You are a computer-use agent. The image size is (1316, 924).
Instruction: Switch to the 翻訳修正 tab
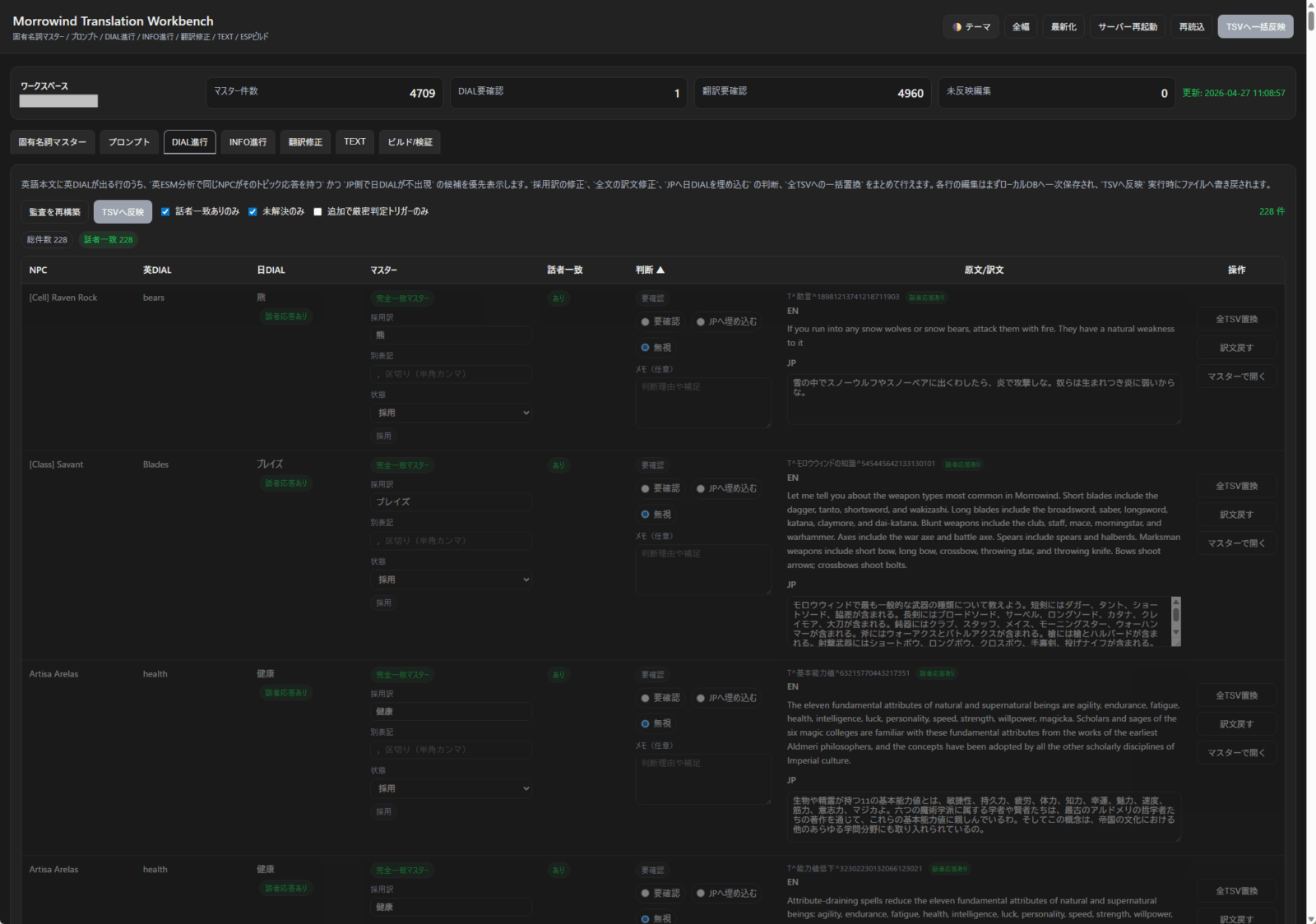[x=305, y=142]
